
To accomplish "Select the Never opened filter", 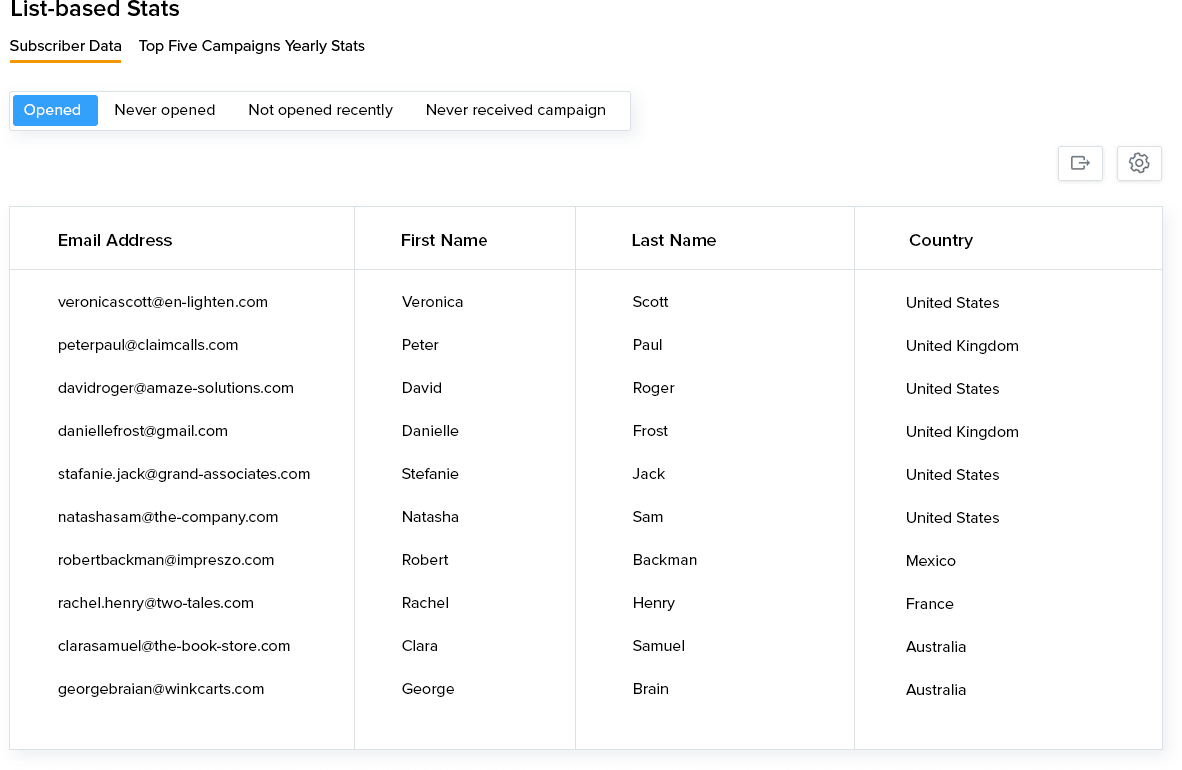I will pyautogui.click(x=164, y=110).
